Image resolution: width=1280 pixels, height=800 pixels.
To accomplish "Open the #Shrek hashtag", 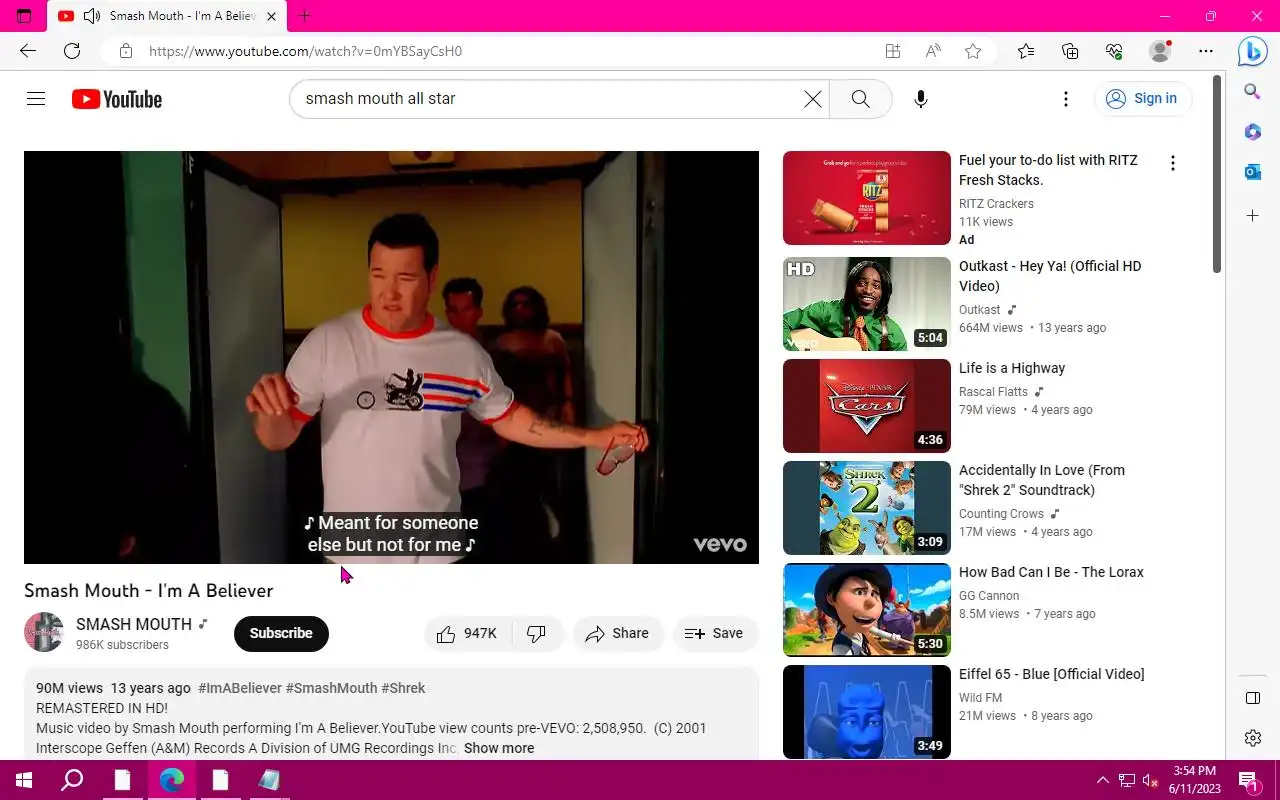I will coord(403,688).
